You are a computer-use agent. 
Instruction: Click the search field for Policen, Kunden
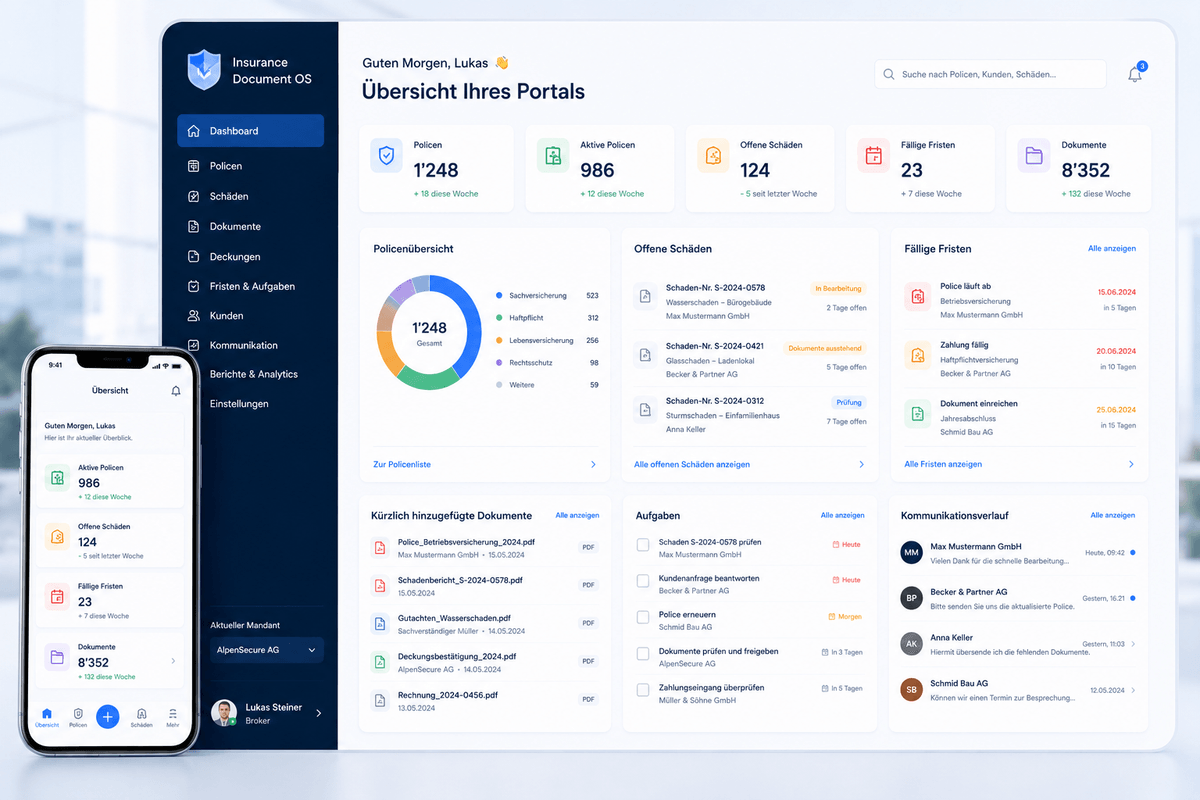(x=990, y=74)
